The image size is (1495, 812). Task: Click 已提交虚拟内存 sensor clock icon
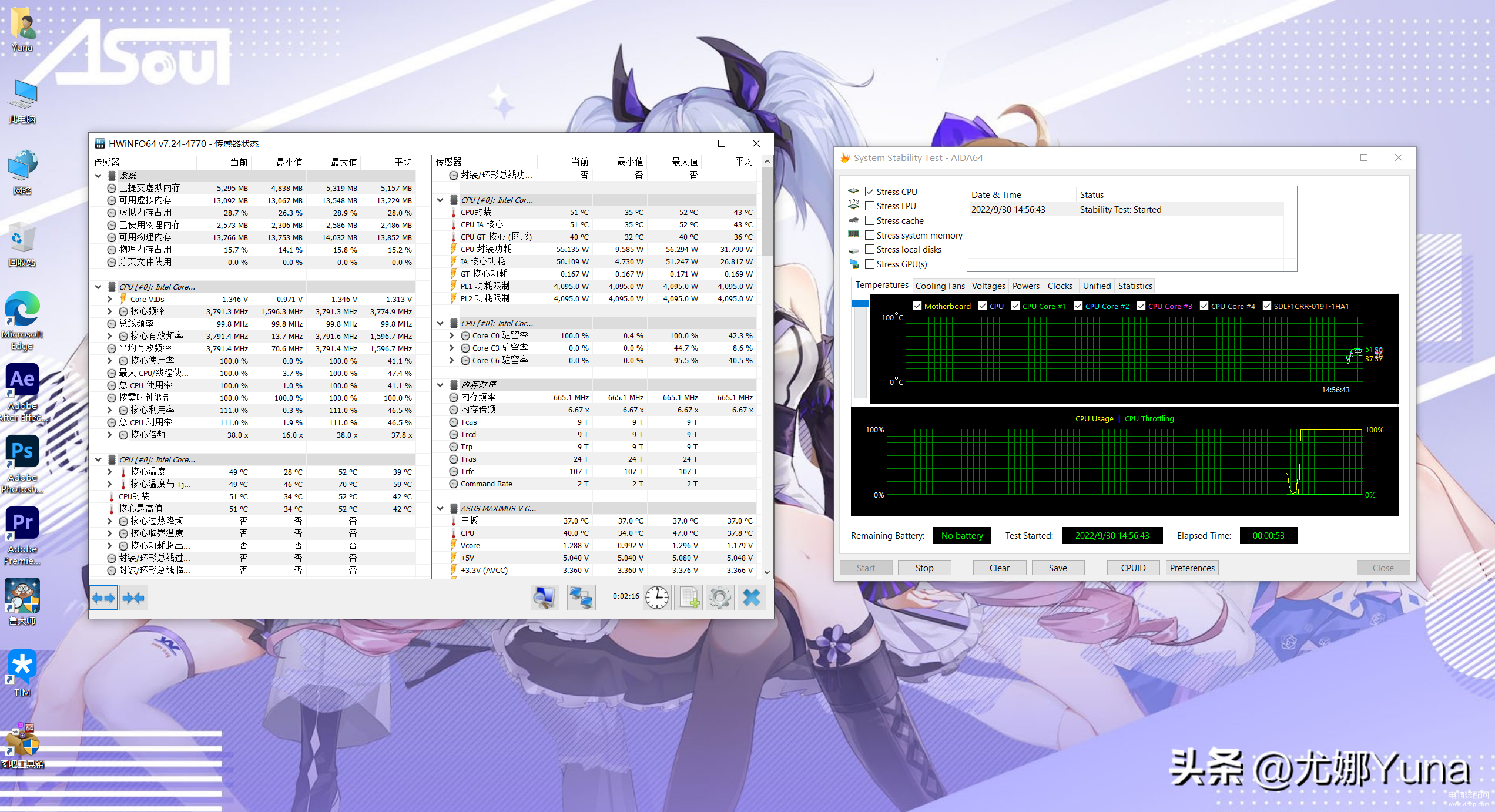(112, 188)
